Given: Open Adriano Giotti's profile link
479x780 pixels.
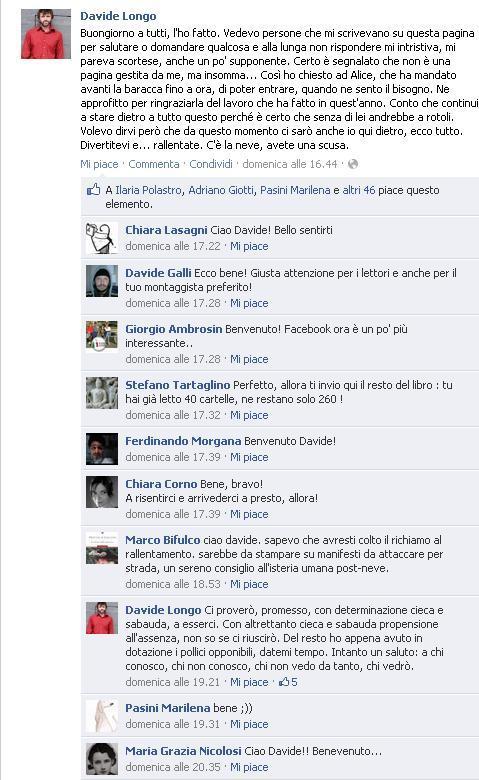Looking at the screenshot, I should tap(221, 190).
